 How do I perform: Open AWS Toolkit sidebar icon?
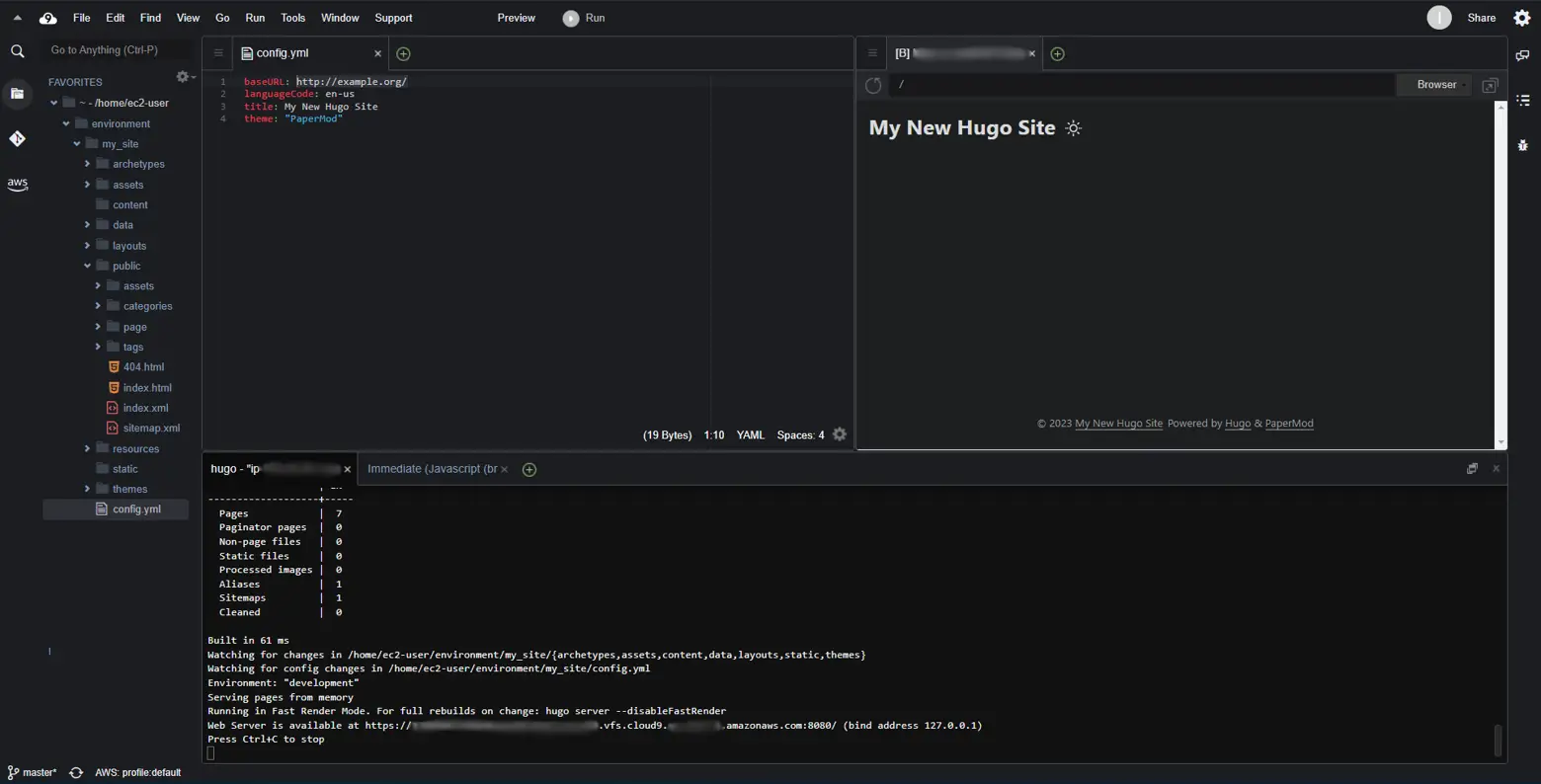tap(17, 184)
